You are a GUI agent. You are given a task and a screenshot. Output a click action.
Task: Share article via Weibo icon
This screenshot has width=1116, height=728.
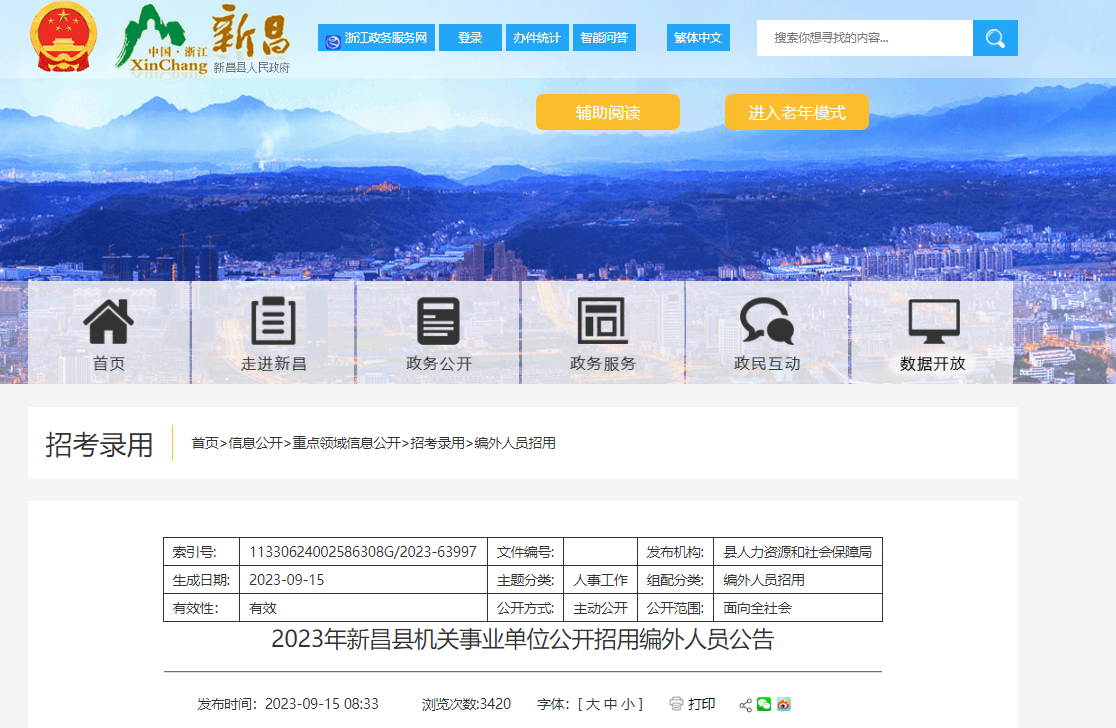click(784, 704)
